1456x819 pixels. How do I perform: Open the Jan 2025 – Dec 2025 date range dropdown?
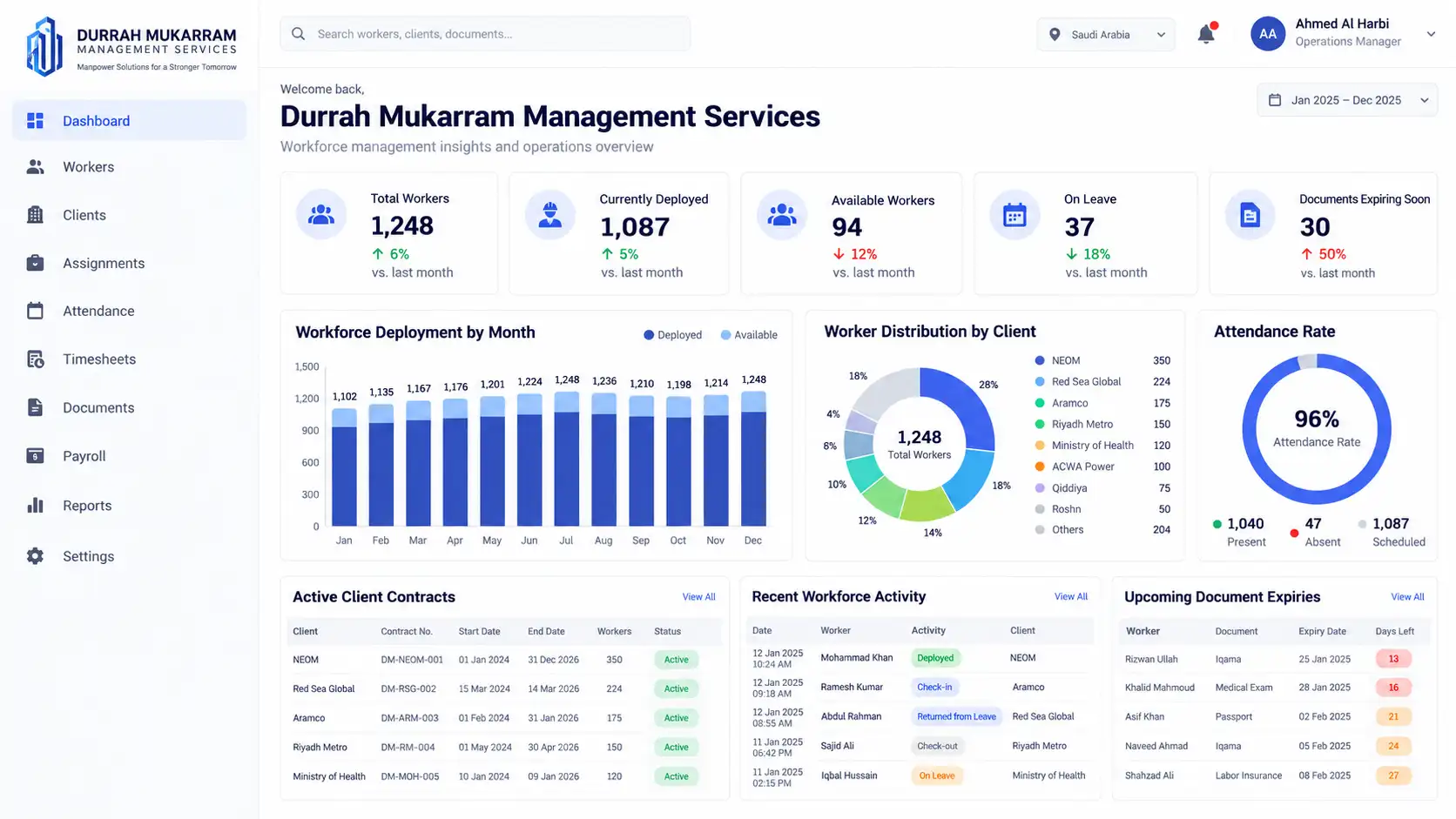pyautogui.click(x=1347, y=100)
